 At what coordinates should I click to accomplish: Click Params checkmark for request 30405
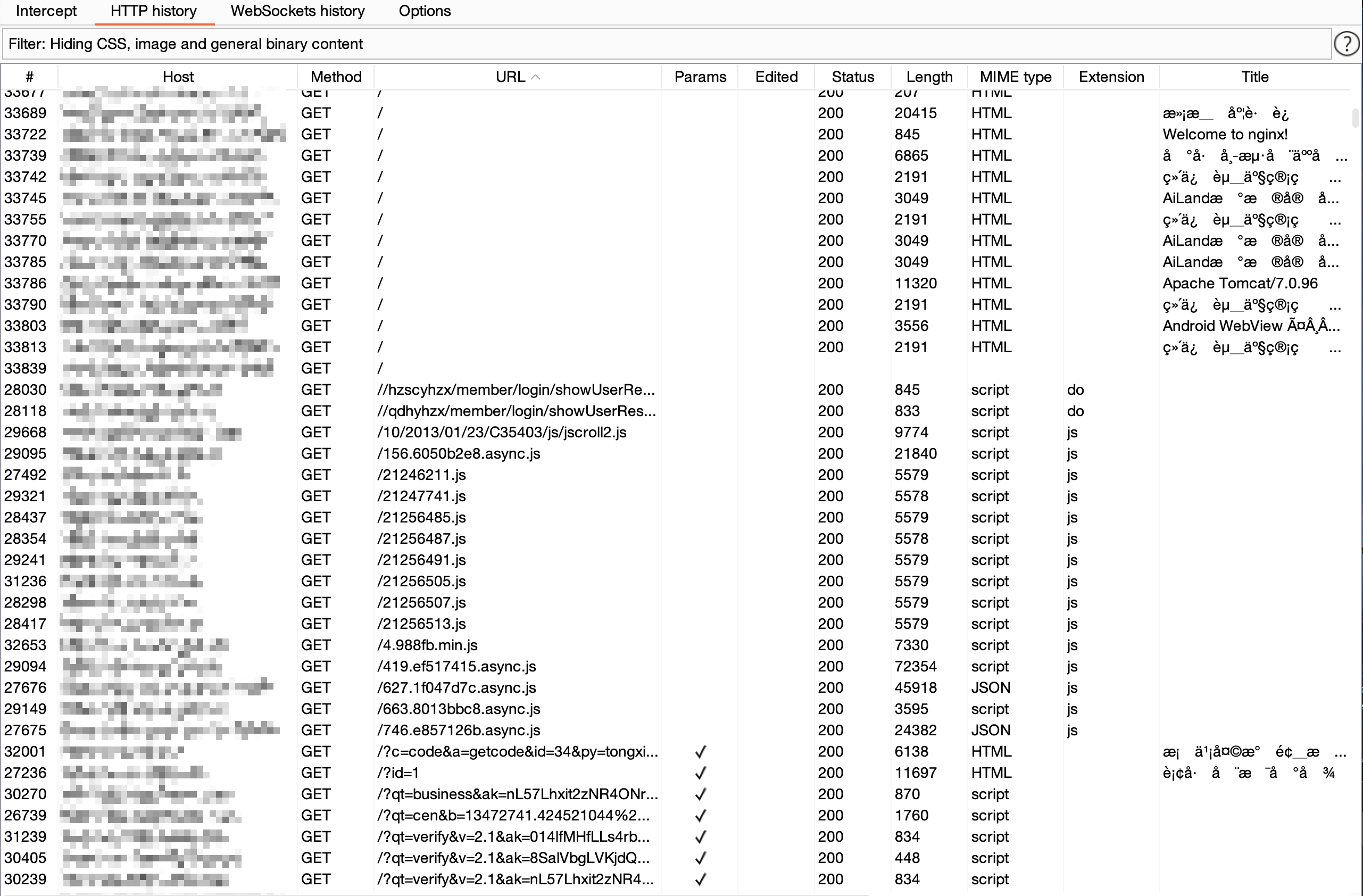(700, 858)
